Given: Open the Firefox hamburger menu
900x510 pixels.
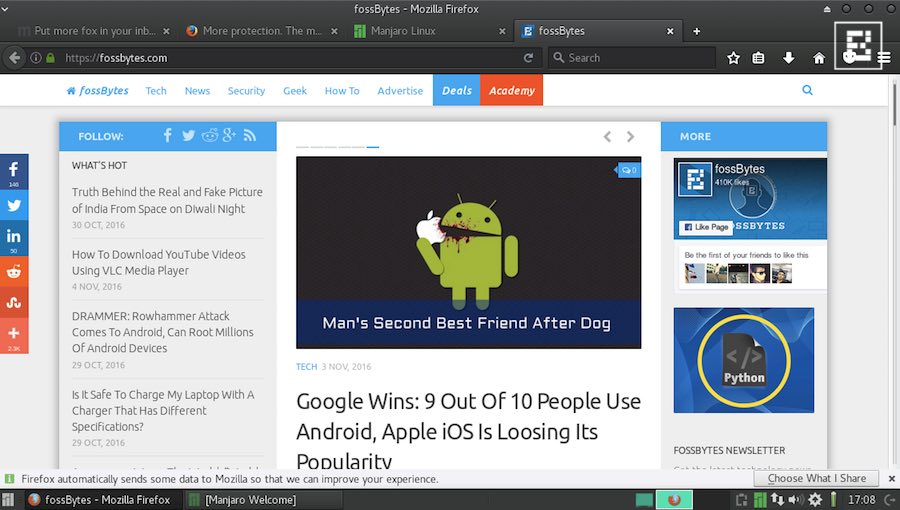Looking at the screenshot, I should pyautogui.click(x=885, y=58).
